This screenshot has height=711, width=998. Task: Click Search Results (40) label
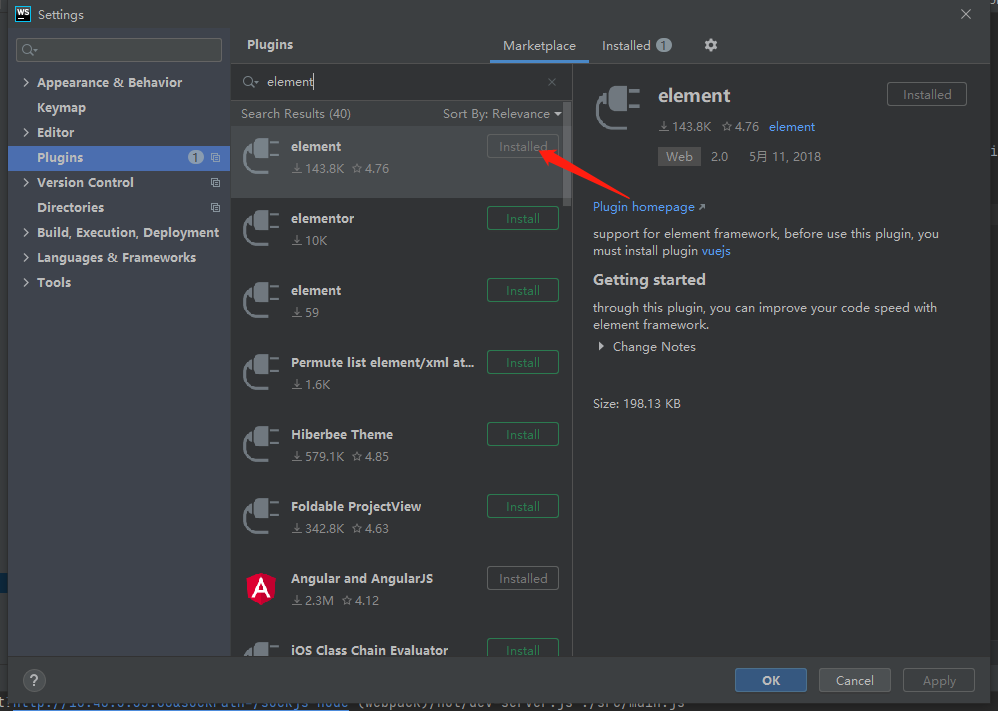coord(296,114)
